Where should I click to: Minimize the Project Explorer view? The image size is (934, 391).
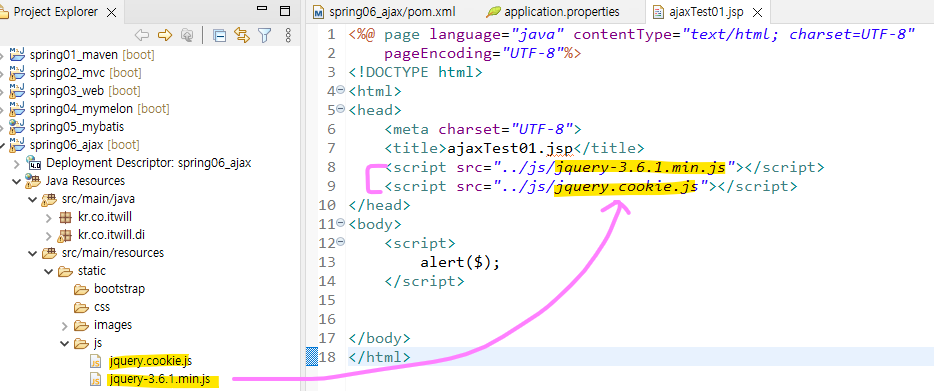(x=262, y=8)
